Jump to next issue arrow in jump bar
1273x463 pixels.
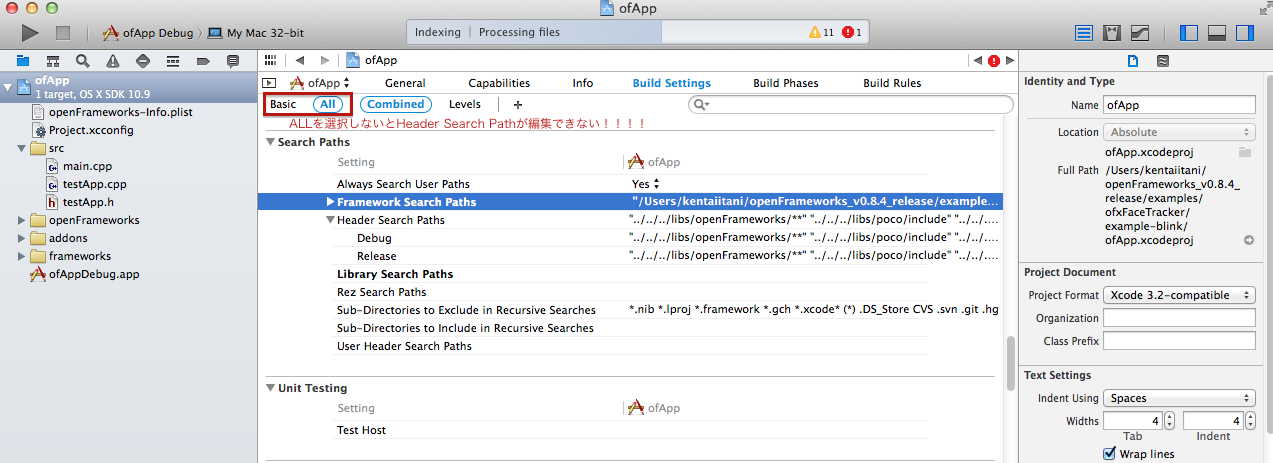tap(1009, 61)
